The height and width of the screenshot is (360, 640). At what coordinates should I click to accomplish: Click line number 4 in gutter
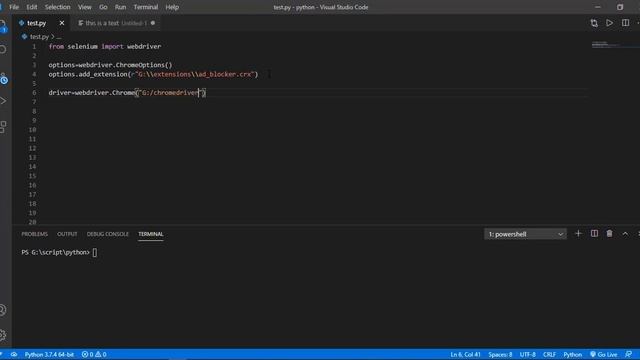coord(34,74)
